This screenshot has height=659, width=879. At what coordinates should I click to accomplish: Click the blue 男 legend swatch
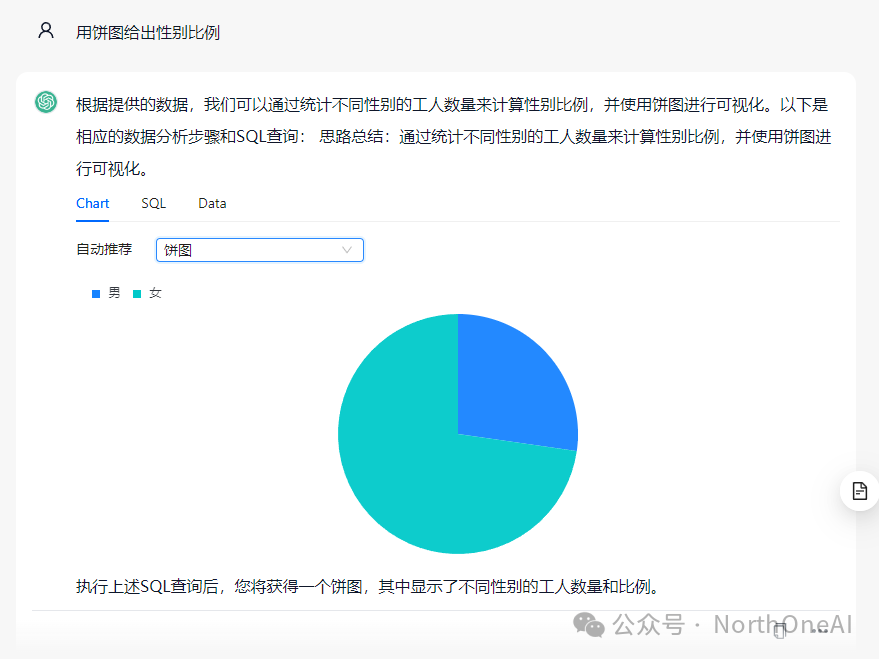(x=96, y=294)
